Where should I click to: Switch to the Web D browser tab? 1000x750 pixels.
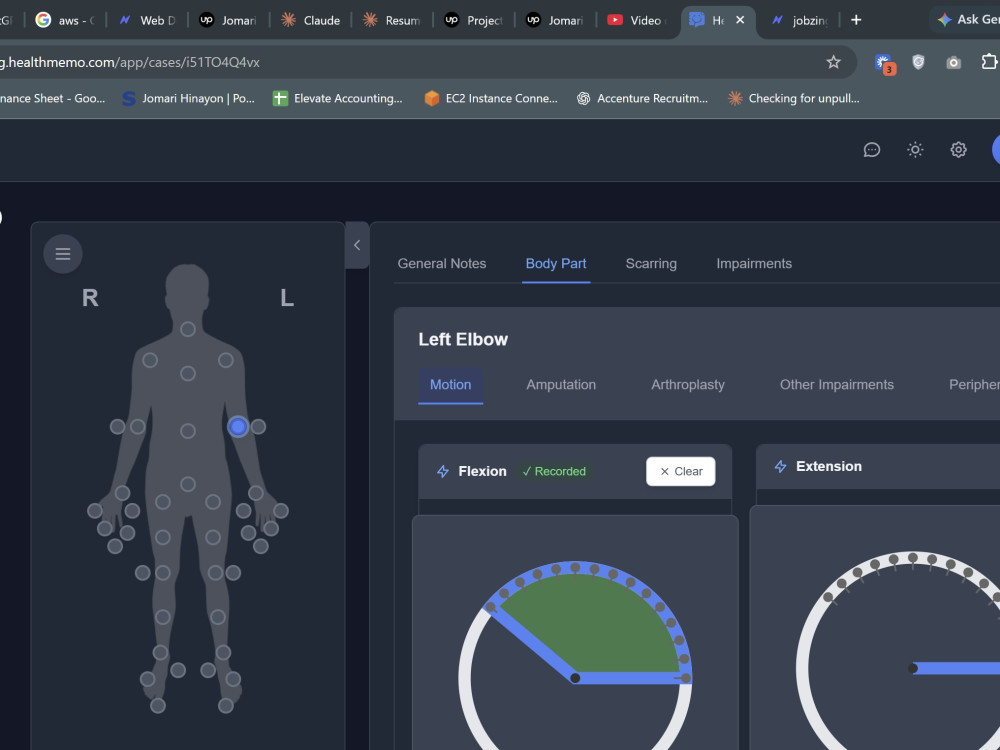148,20
